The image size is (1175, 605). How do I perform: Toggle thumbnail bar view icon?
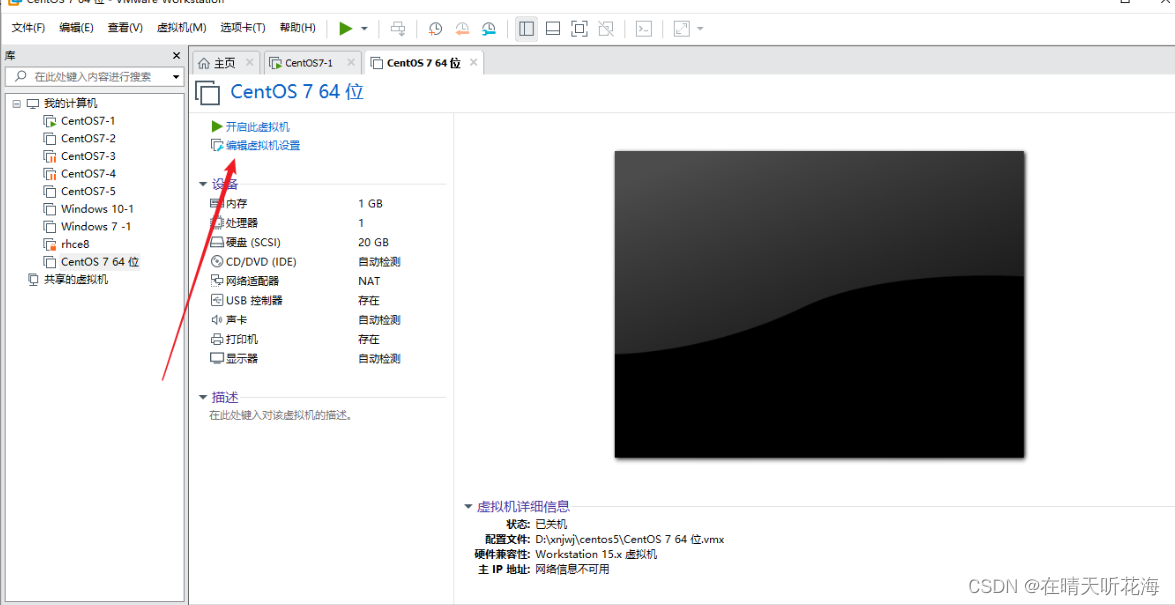(x=553, y=28)
